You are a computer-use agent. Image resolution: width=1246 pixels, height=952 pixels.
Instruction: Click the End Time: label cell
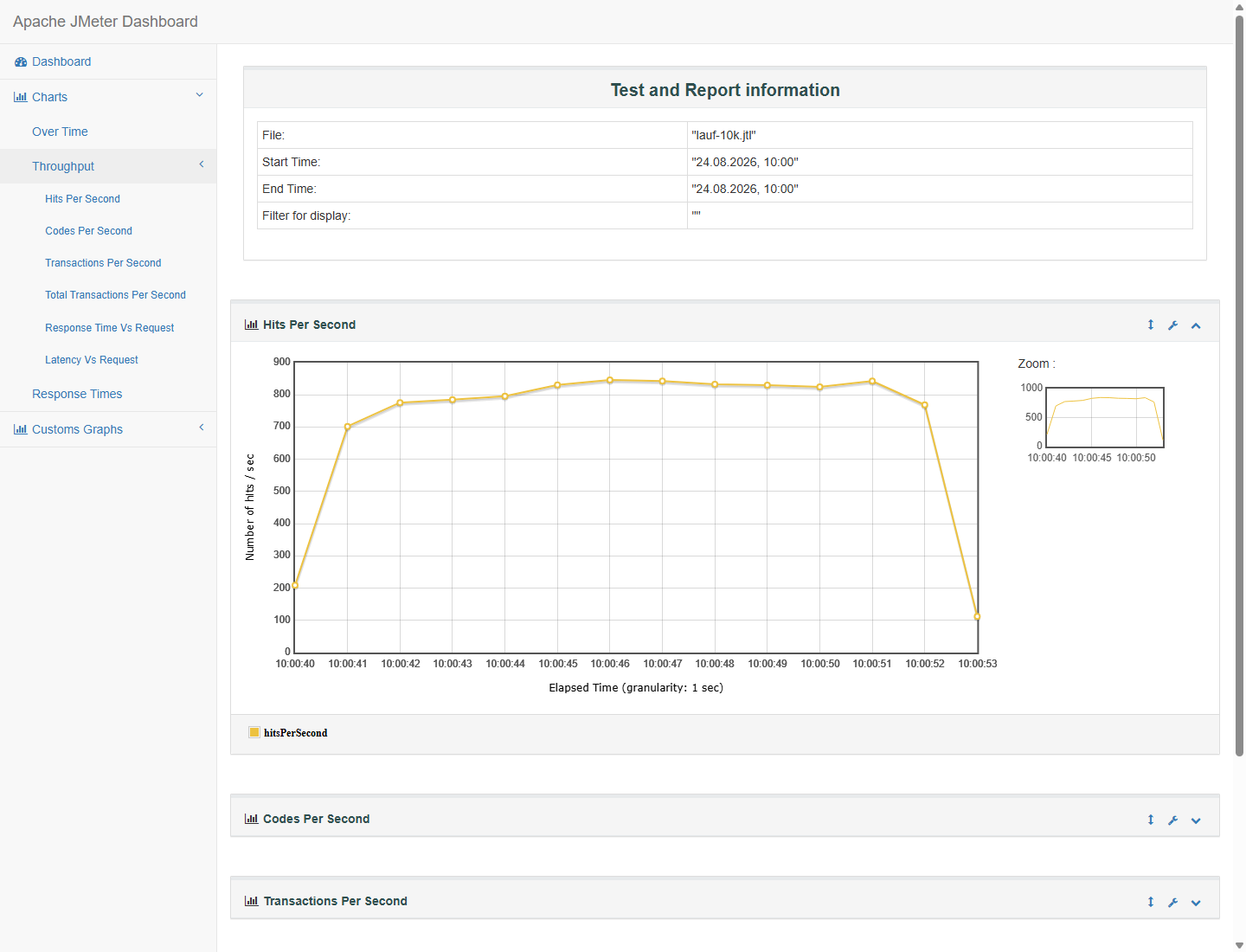pos(472,189)
